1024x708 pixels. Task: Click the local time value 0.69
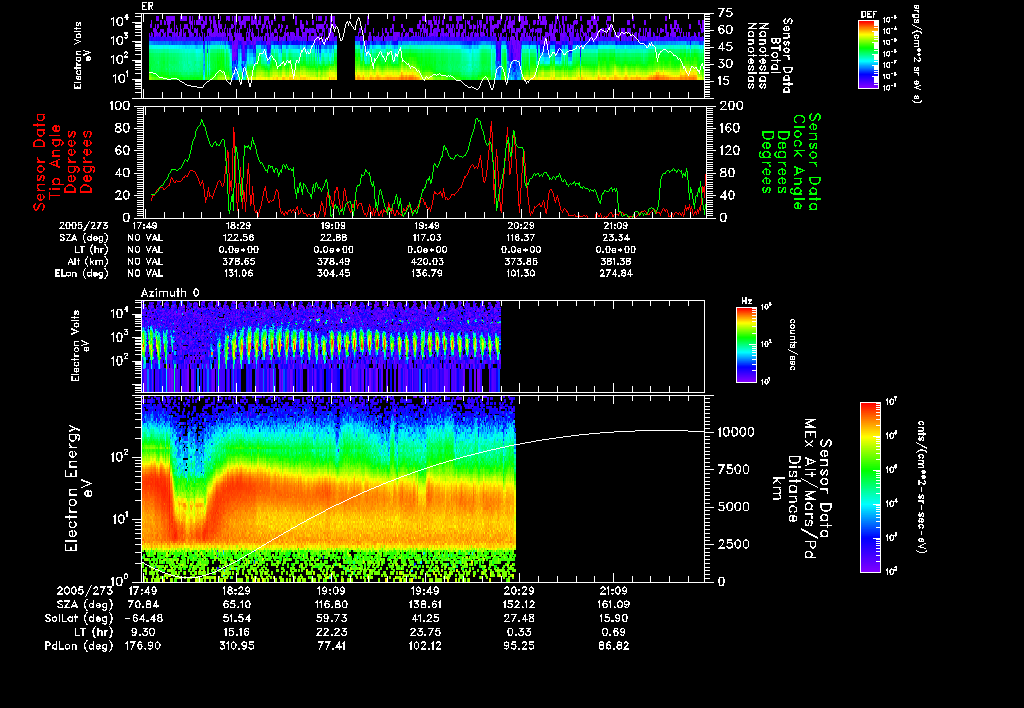tap(613, 632)
